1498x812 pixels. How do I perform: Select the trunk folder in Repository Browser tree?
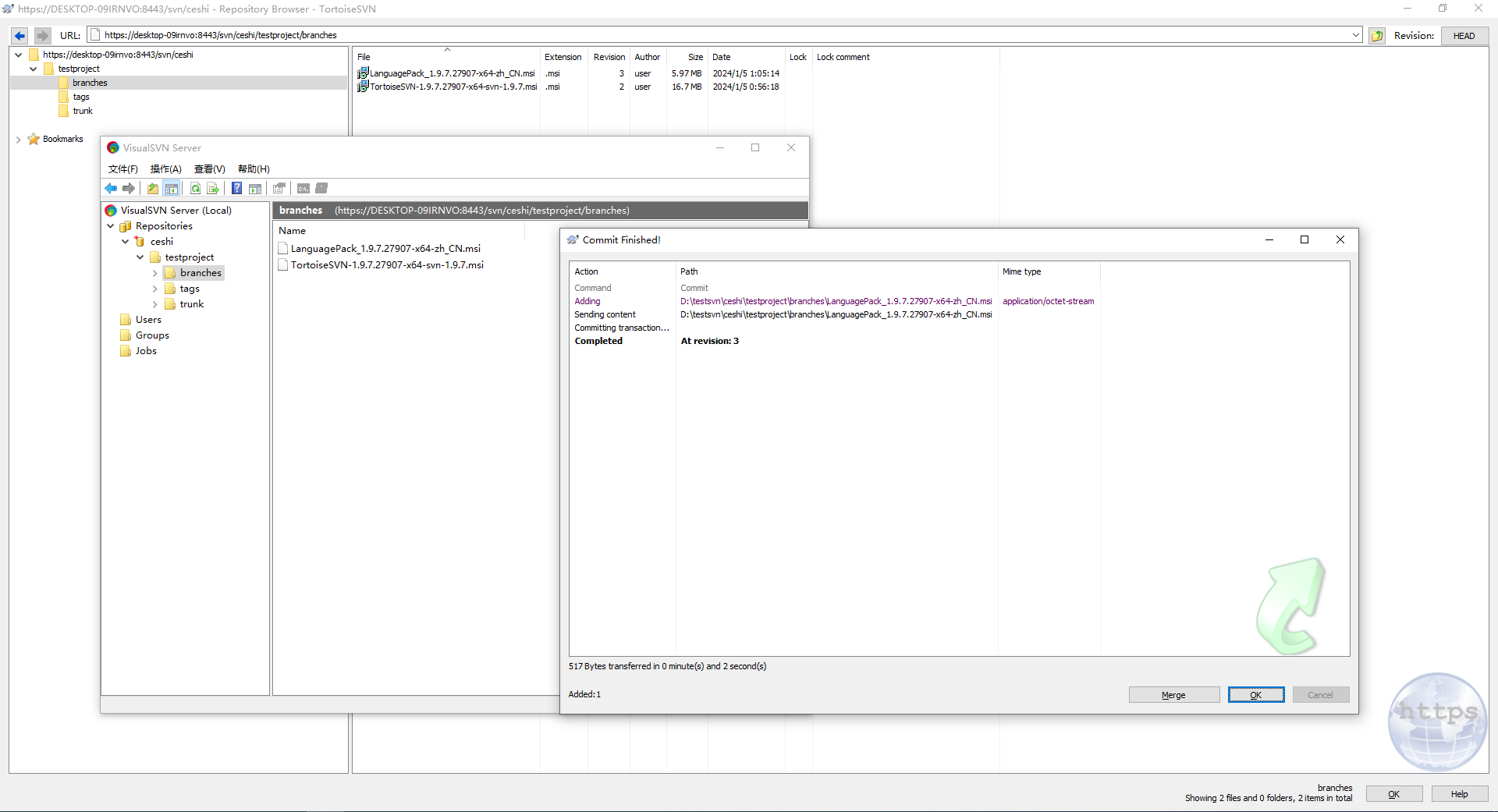pos(83,111)
